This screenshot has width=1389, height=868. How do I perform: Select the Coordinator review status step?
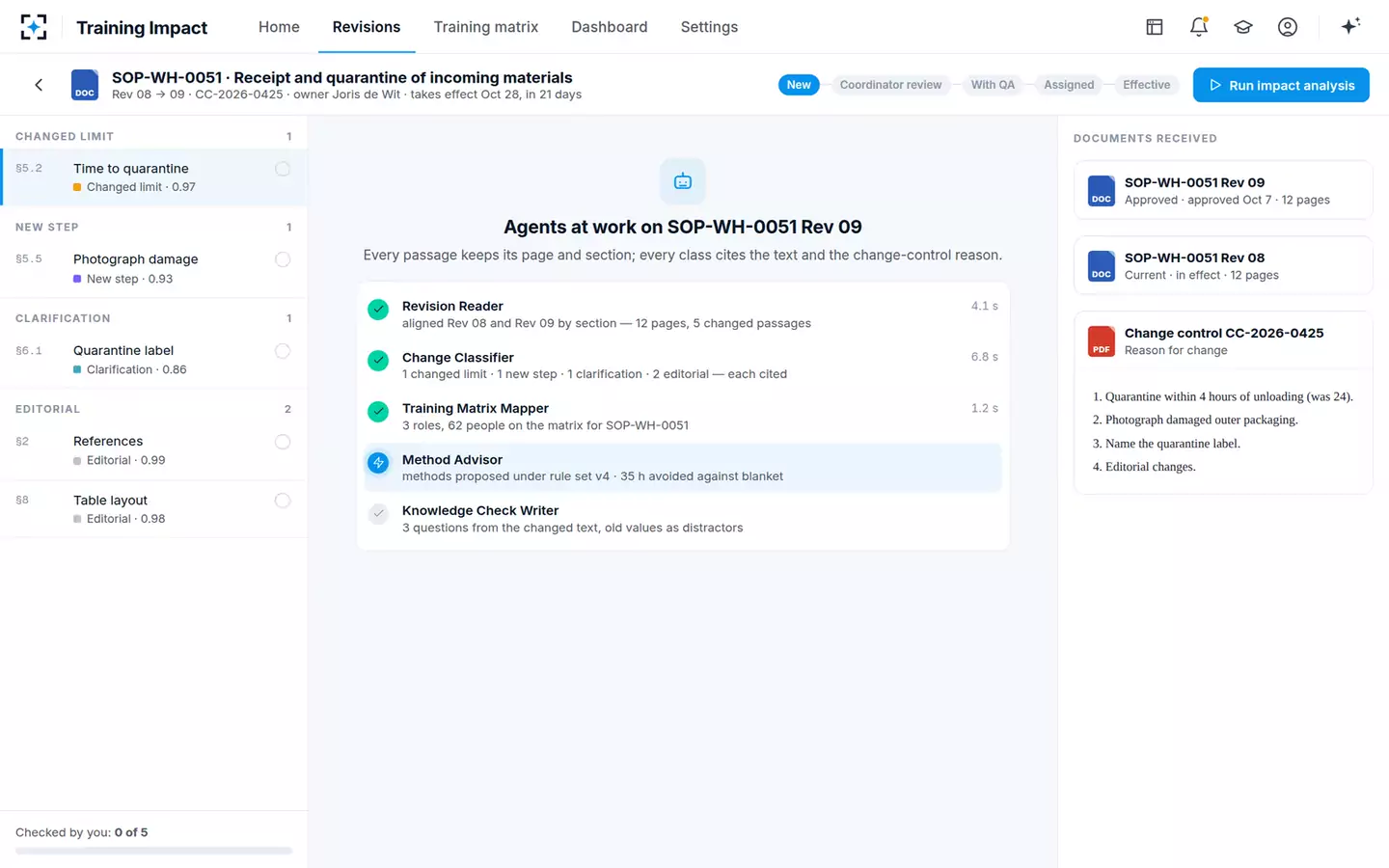point(890,85)
